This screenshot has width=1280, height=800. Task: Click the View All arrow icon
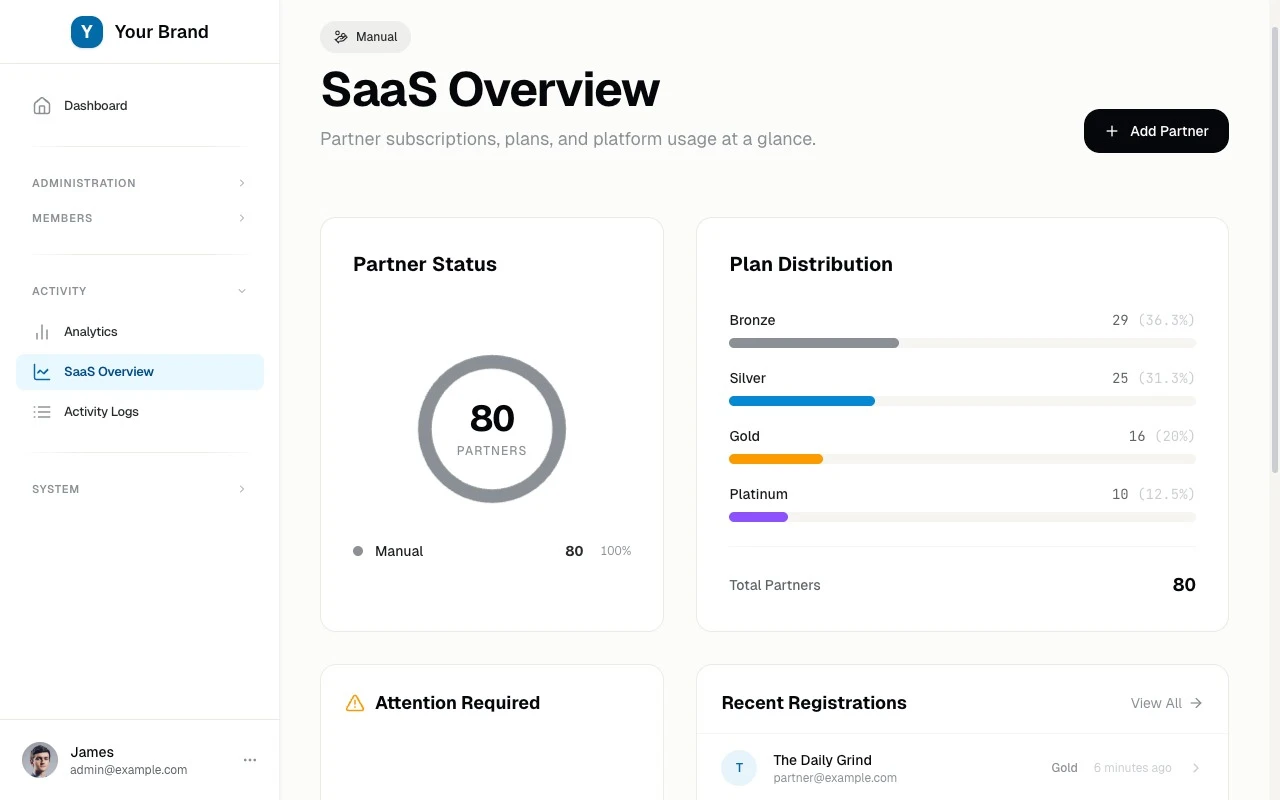pyautogui.click(x=1196, y=703)
